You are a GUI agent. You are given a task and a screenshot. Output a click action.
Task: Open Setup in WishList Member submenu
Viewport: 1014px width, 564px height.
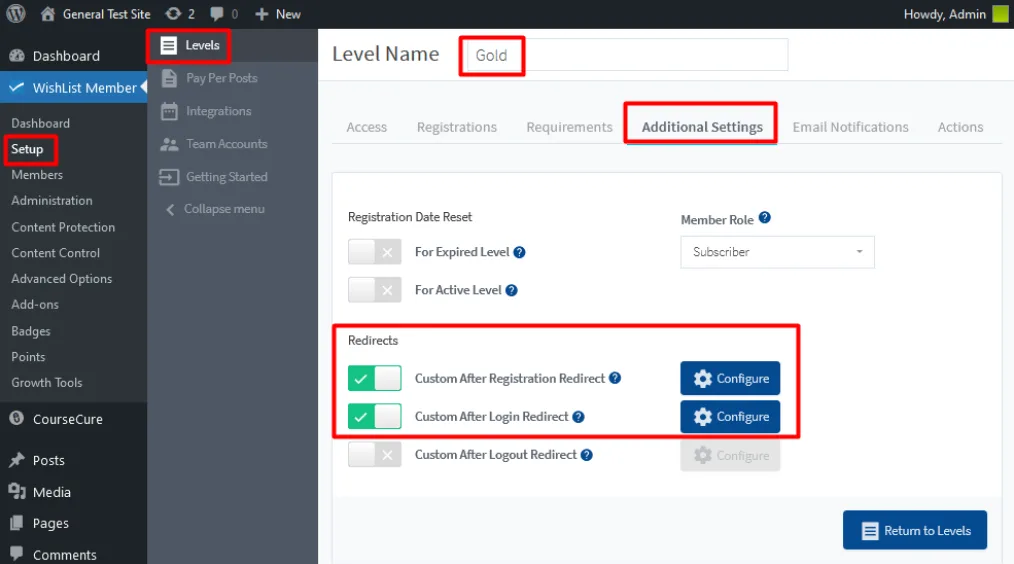(x=27, y=149)
